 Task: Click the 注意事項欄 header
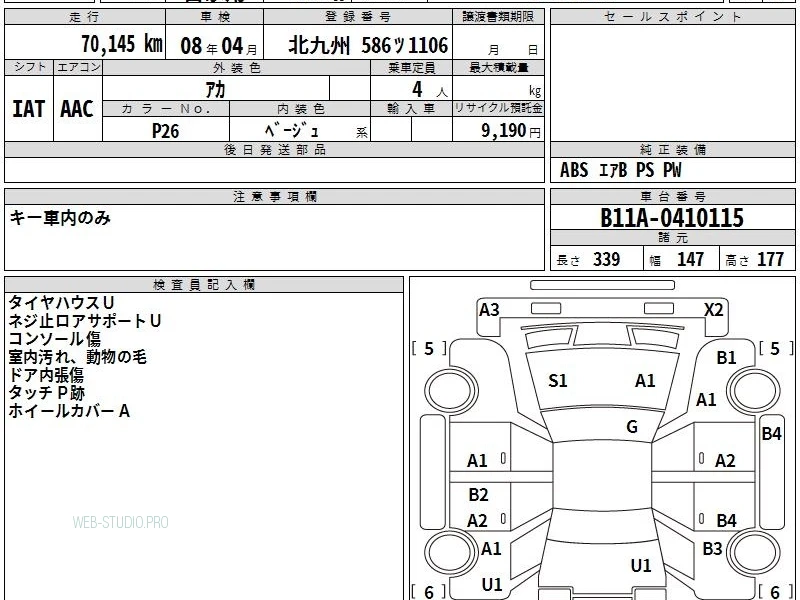tap(274, 196)
